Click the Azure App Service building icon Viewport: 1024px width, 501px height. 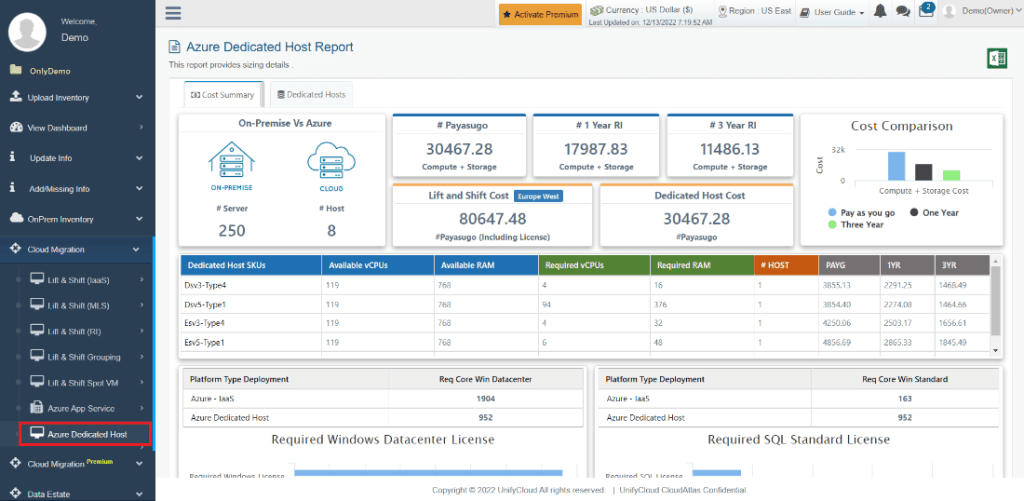click(x=37, y=408)
